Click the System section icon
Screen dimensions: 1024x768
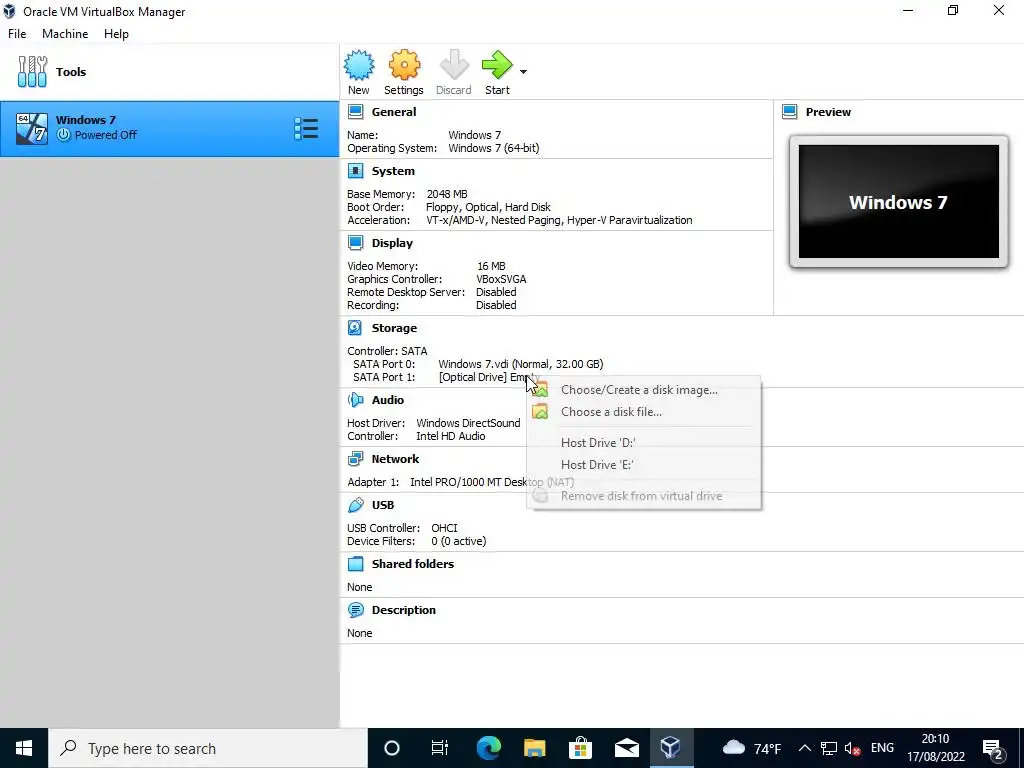point(355,171)
